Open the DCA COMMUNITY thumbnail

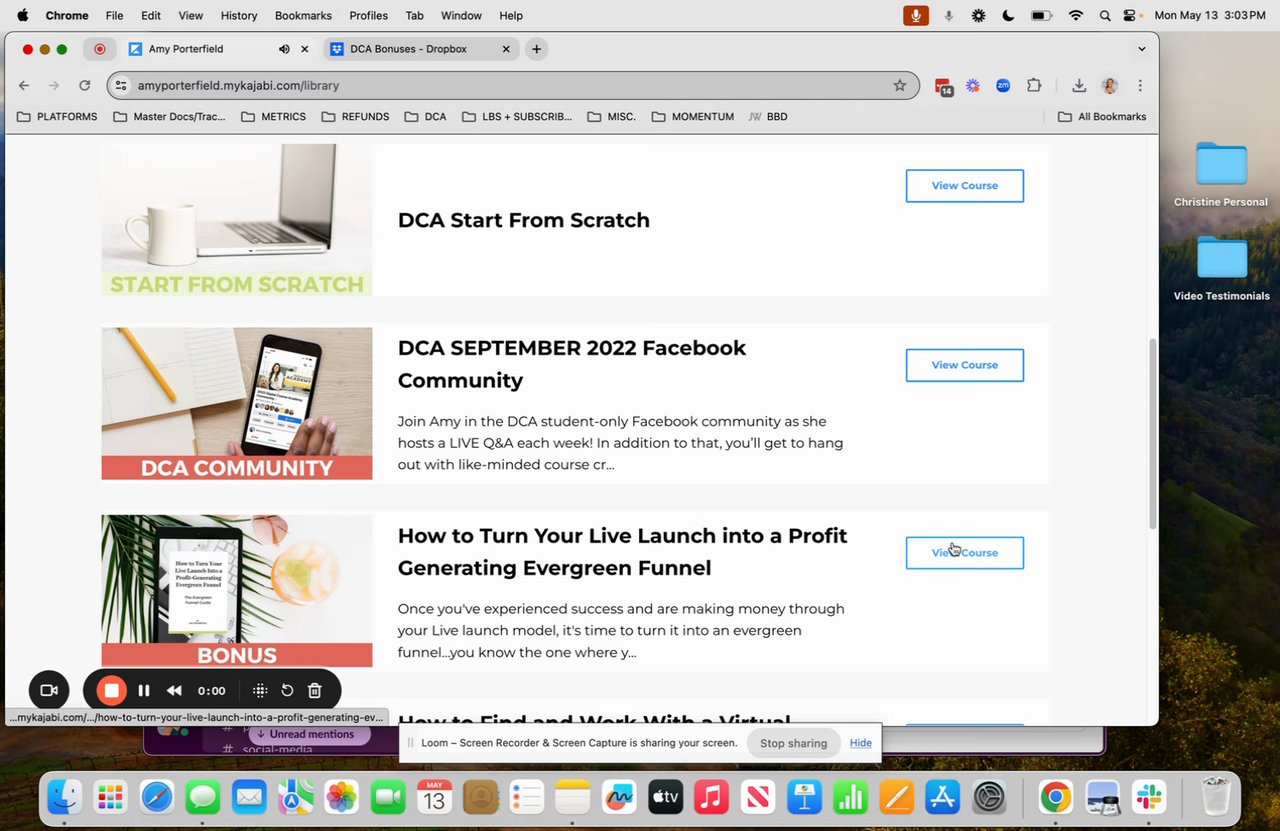(x=237, y=404)
